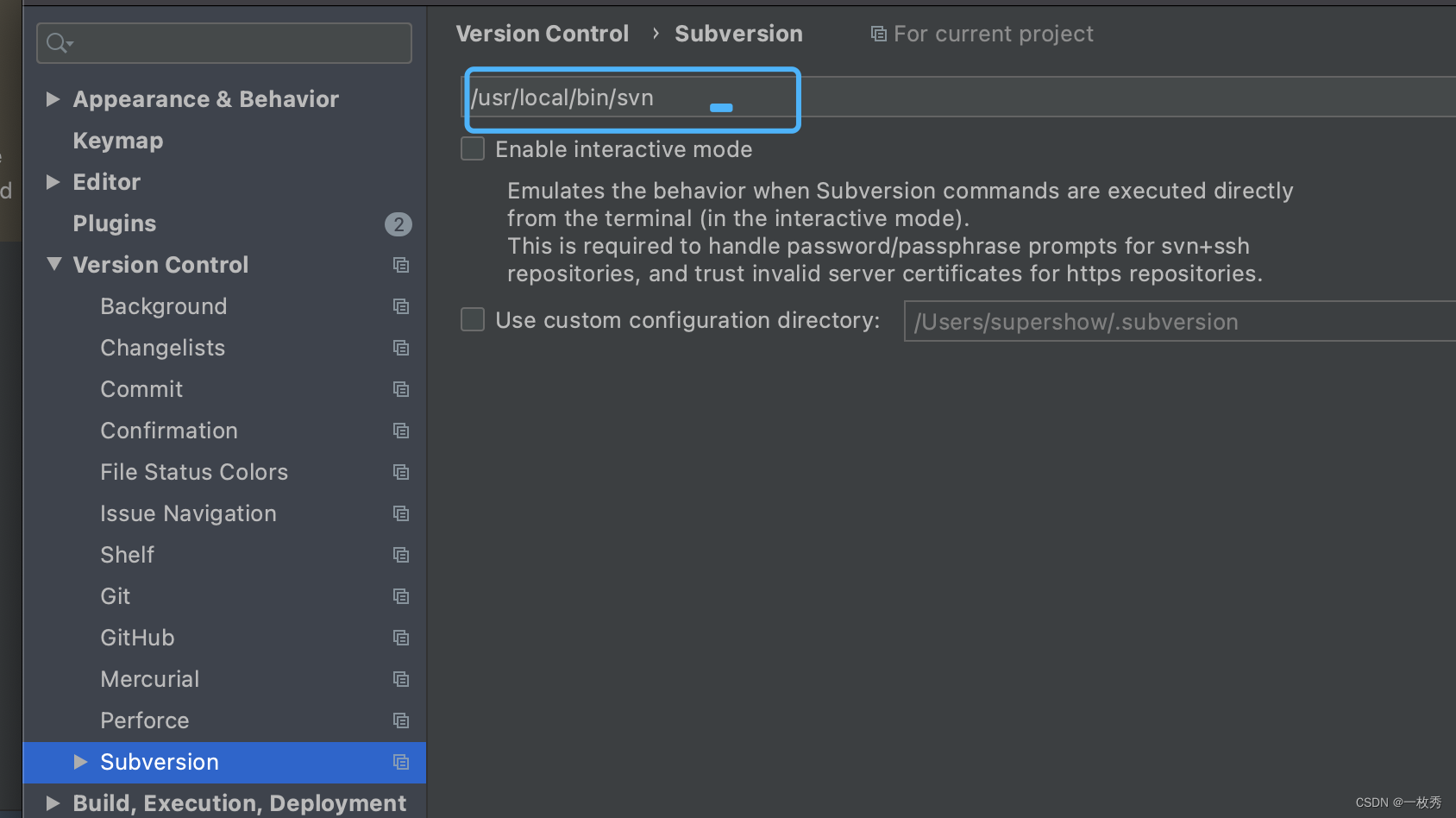Select Changelists settings
Image resolution: width=1456 pixels, height=818 pixels.
[163, 348]
